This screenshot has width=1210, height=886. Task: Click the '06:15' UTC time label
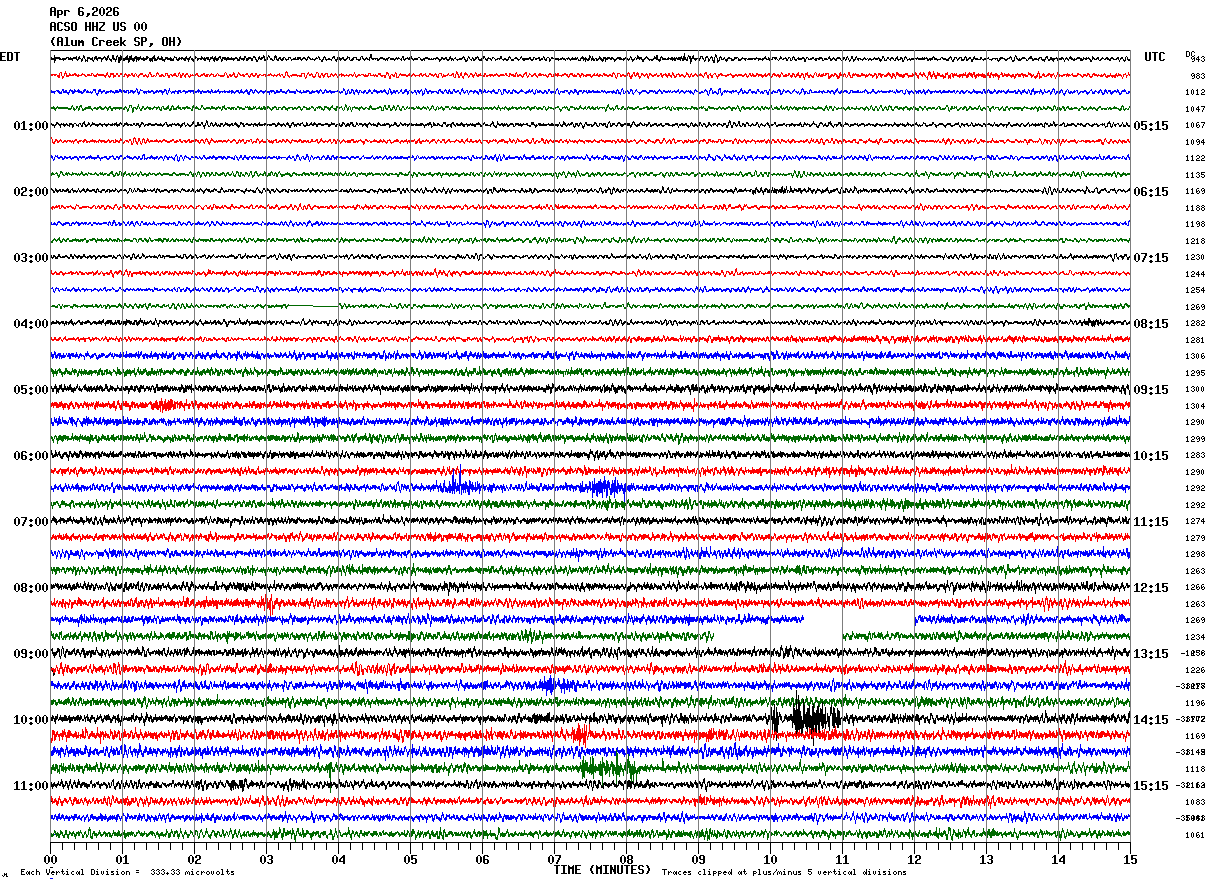(1151, 192)
